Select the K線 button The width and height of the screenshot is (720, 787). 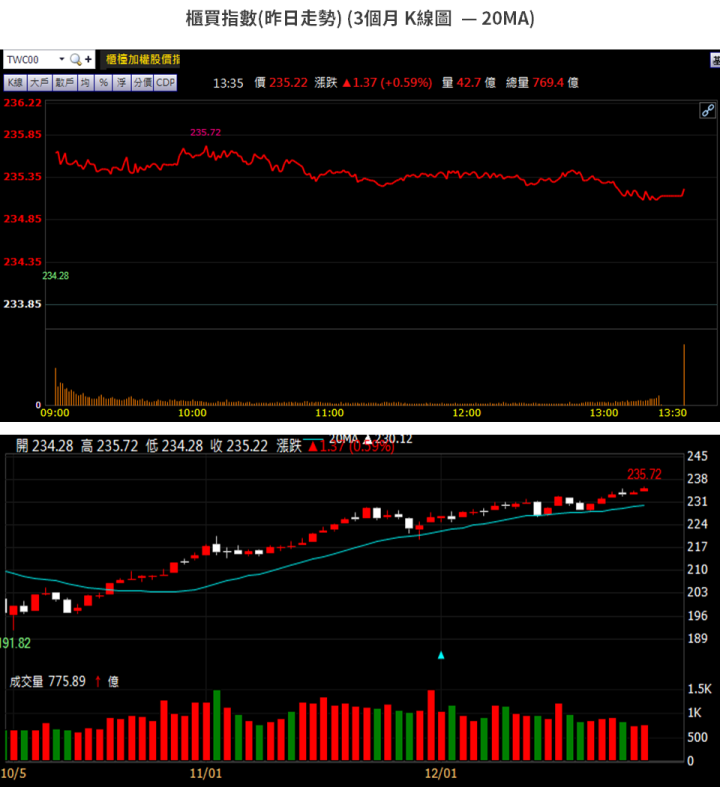(15, 83)
